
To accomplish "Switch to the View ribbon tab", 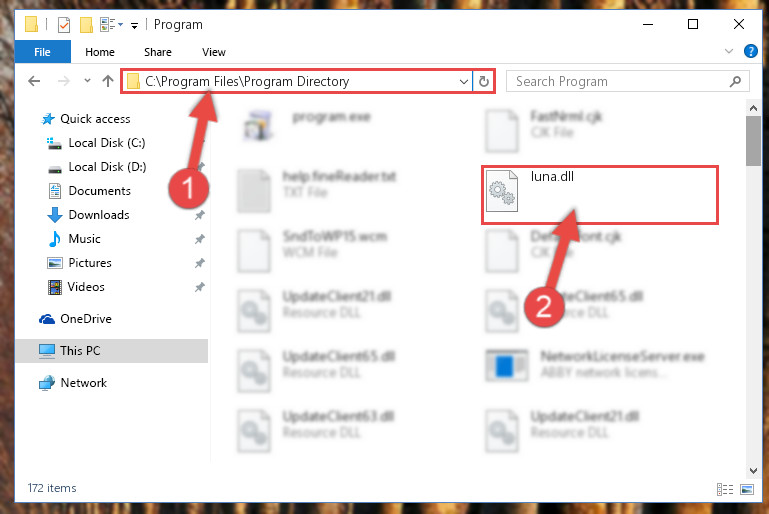I will click(x=214, y=52).
